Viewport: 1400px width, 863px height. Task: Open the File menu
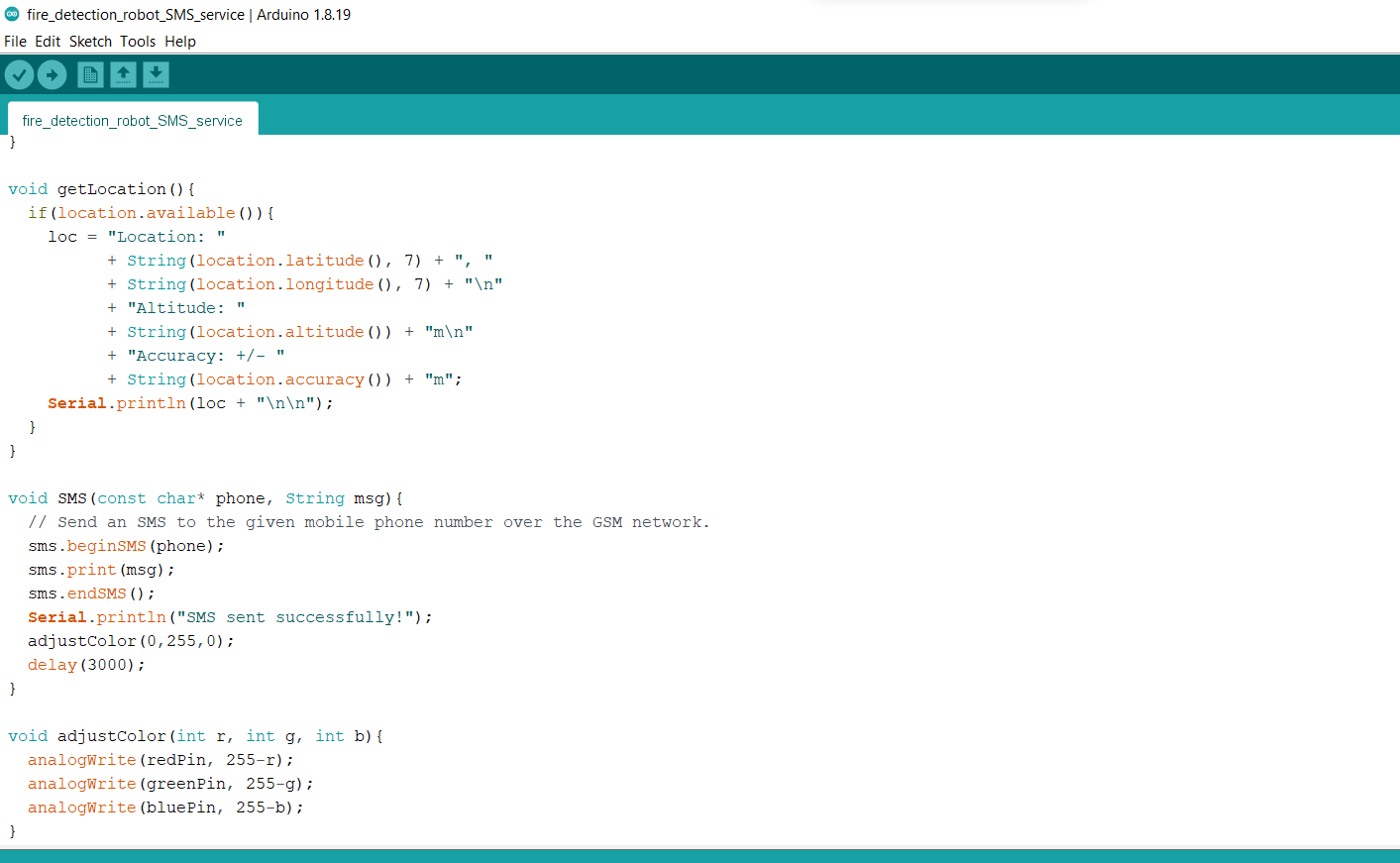pos(15,41)
